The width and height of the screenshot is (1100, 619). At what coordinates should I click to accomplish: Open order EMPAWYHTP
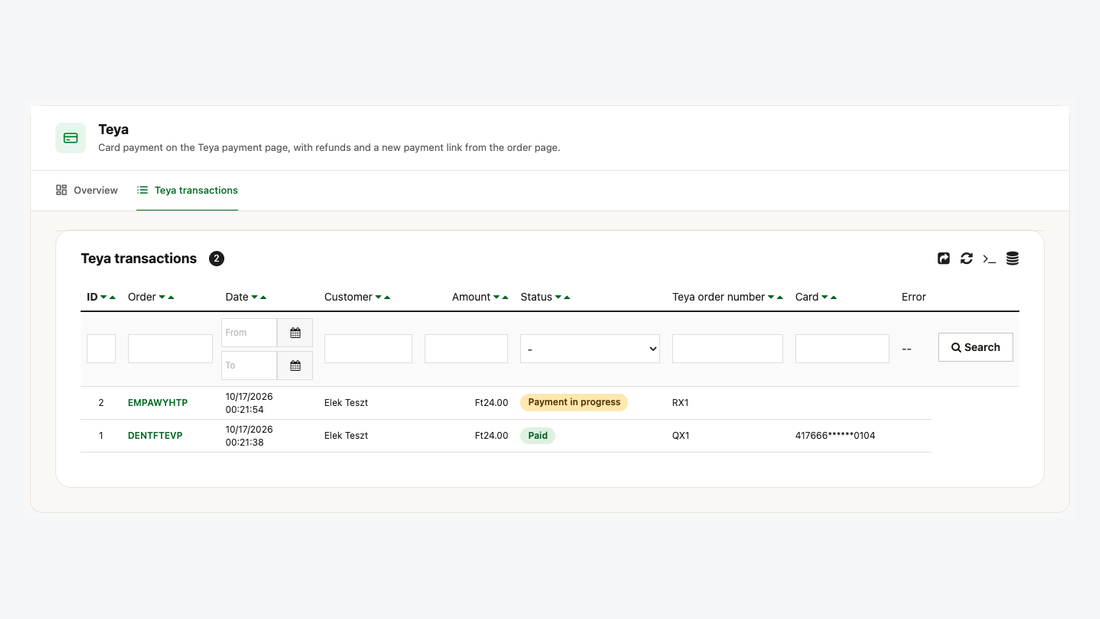(x=158, y=403)
